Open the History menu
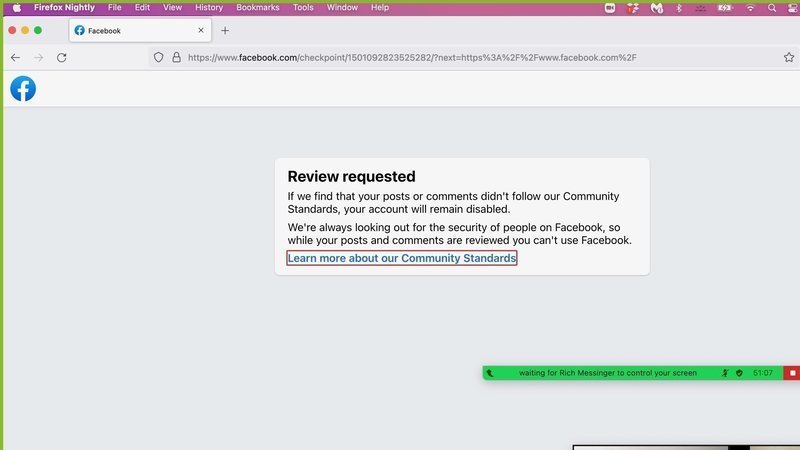 pos(209,7)
